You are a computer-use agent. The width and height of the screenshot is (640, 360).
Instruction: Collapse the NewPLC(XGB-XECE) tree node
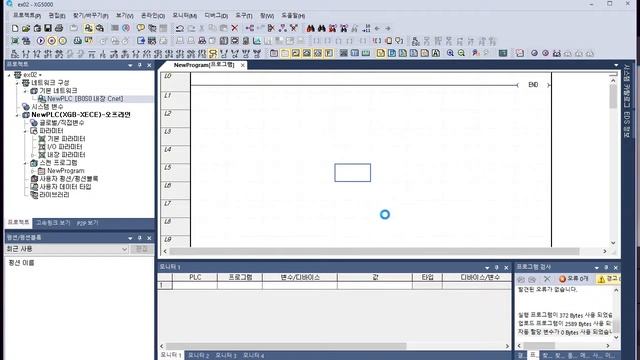(18, 115)
